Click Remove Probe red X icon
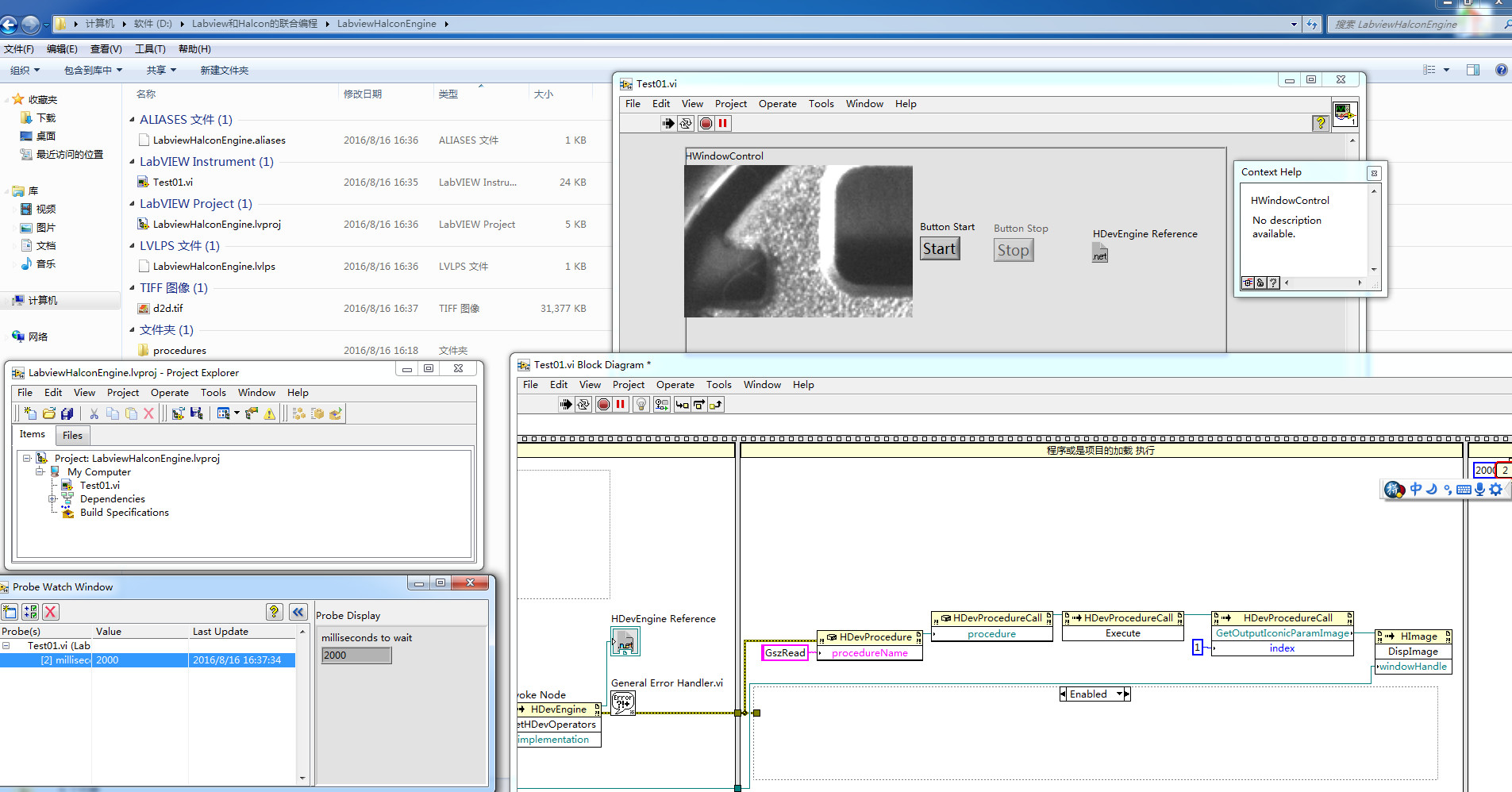 [51, 612]
